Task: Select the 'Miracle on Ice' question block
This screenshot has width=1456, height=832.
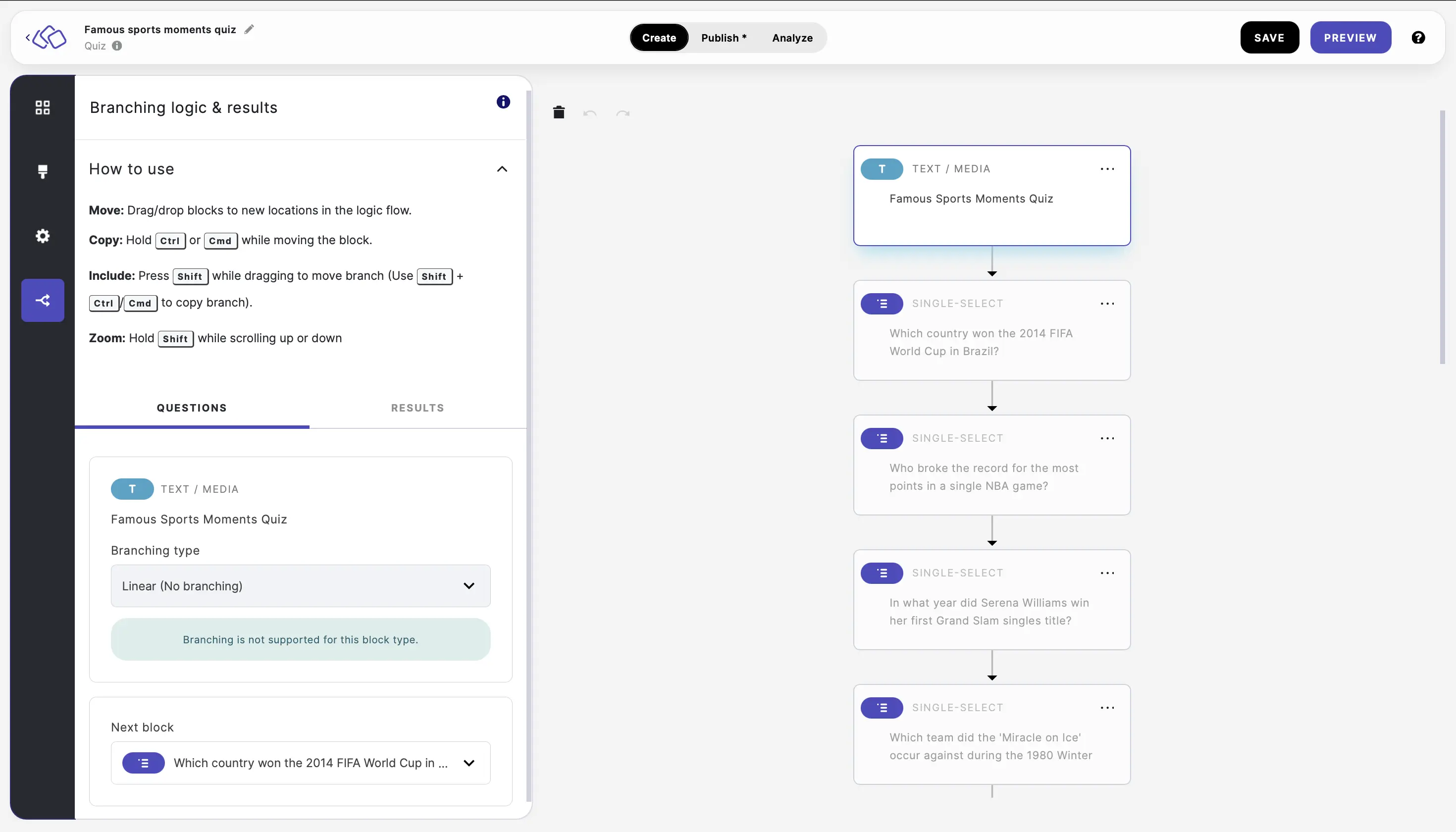Action: [991, 734]
